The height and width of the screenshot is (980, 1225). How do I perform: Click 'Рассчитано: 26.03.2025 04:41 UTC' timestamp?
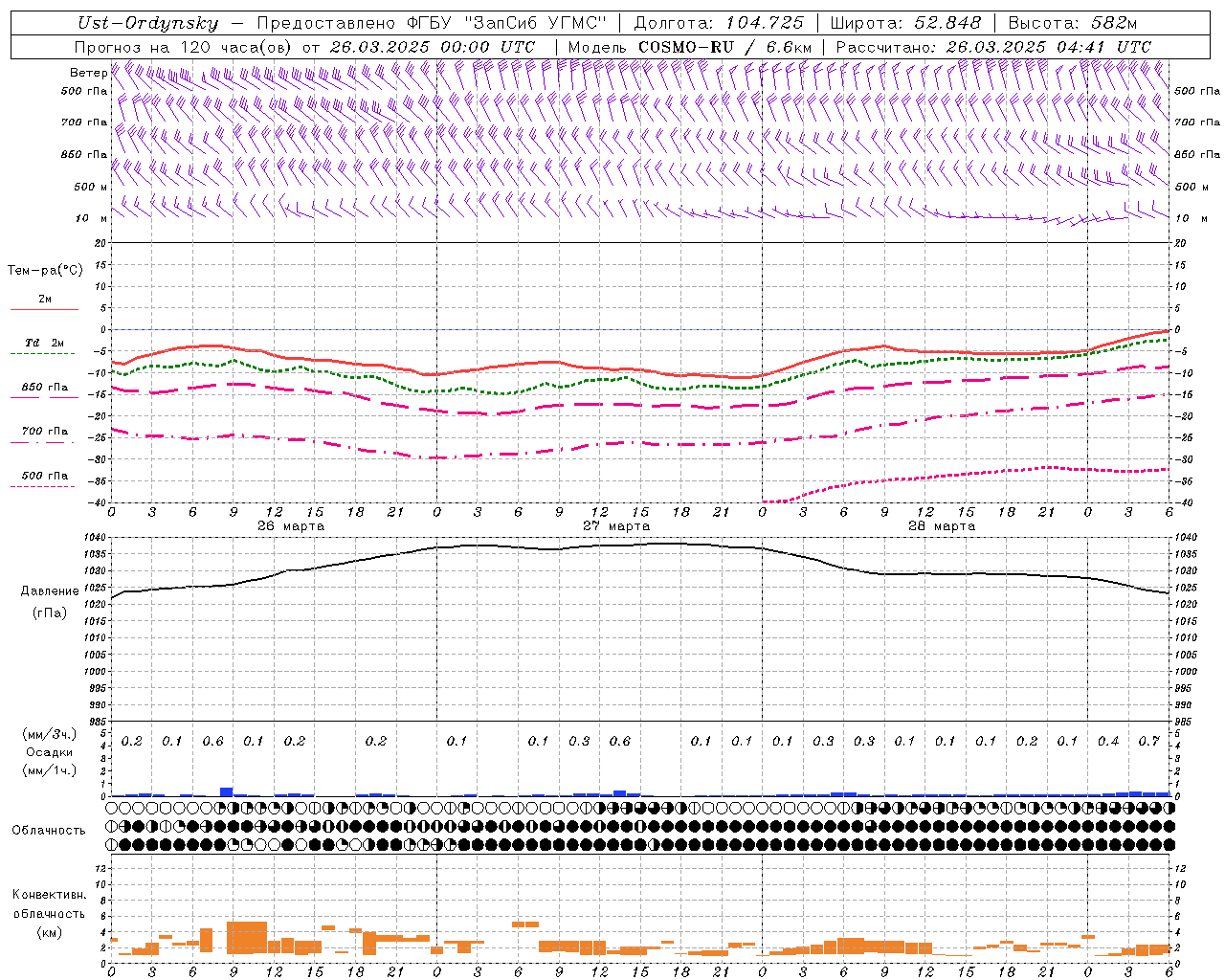pos(993,47)
